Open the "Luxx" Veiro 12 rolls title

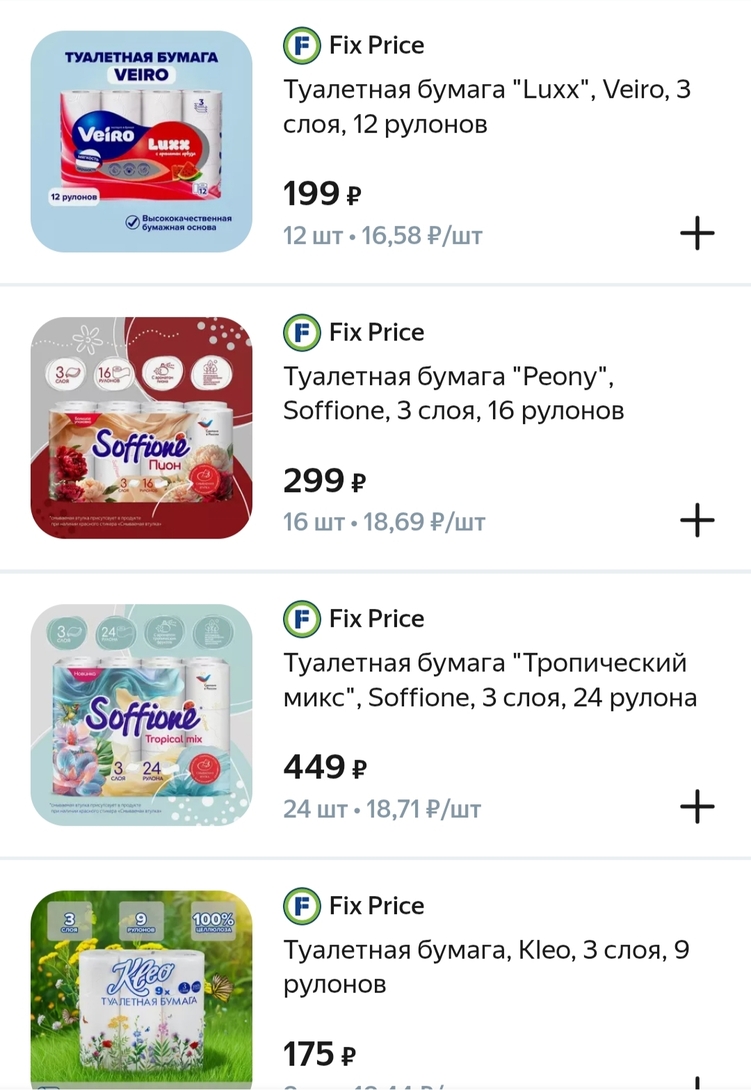click(487, 107)
